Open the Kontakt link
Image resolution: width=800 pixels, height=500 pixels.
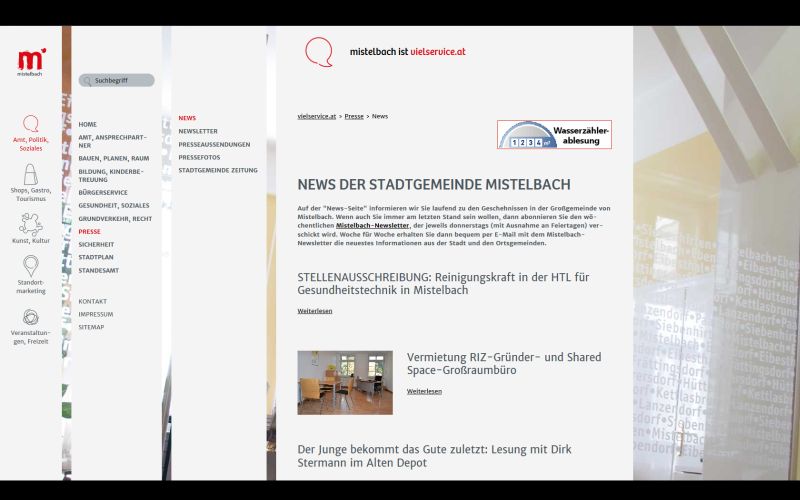92,302
